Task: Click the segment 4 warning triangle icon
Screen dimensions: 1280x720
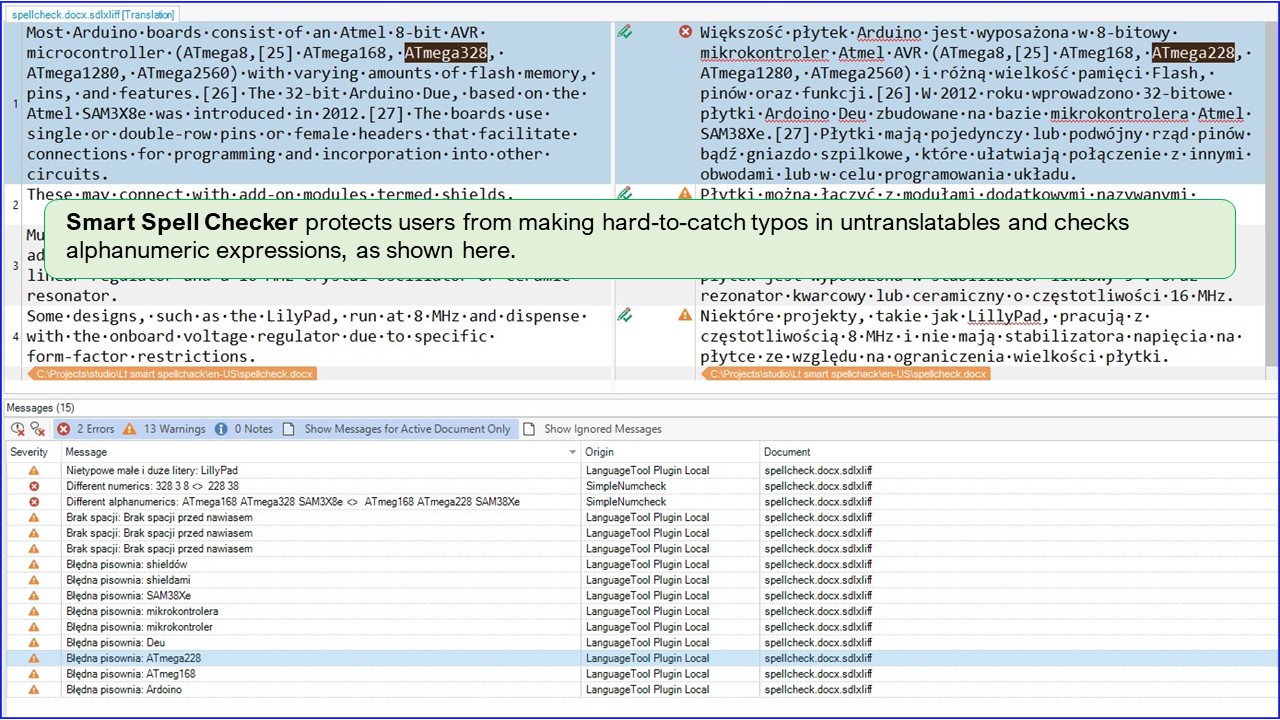Action: tap(685, 316)
